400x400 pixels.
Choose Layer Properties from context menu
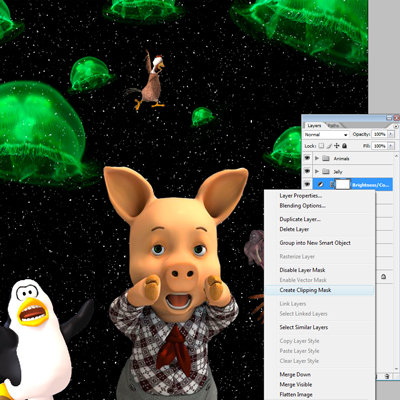point(301,196)
